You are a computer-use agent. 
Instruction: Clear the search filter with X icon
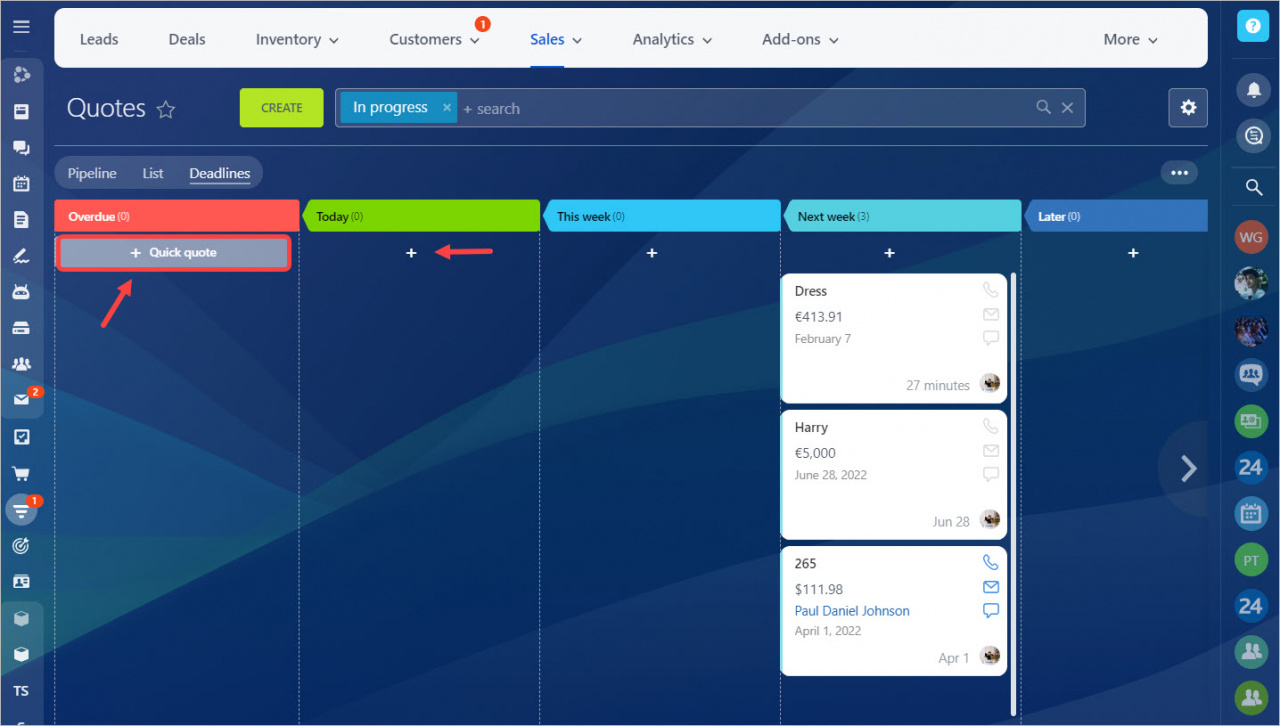1068,108
